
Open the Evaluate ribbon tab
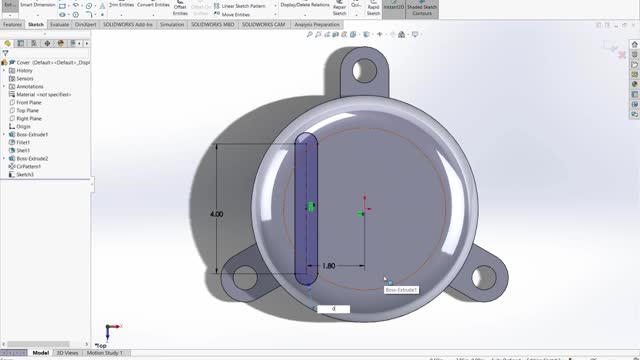point(59,24)
